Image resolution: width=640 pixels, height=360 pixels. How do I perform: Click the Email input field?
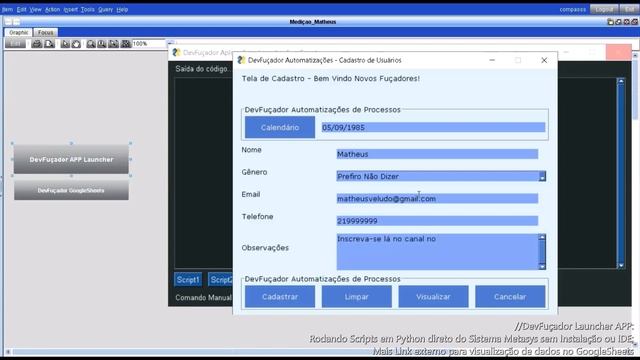click(437, 198)
